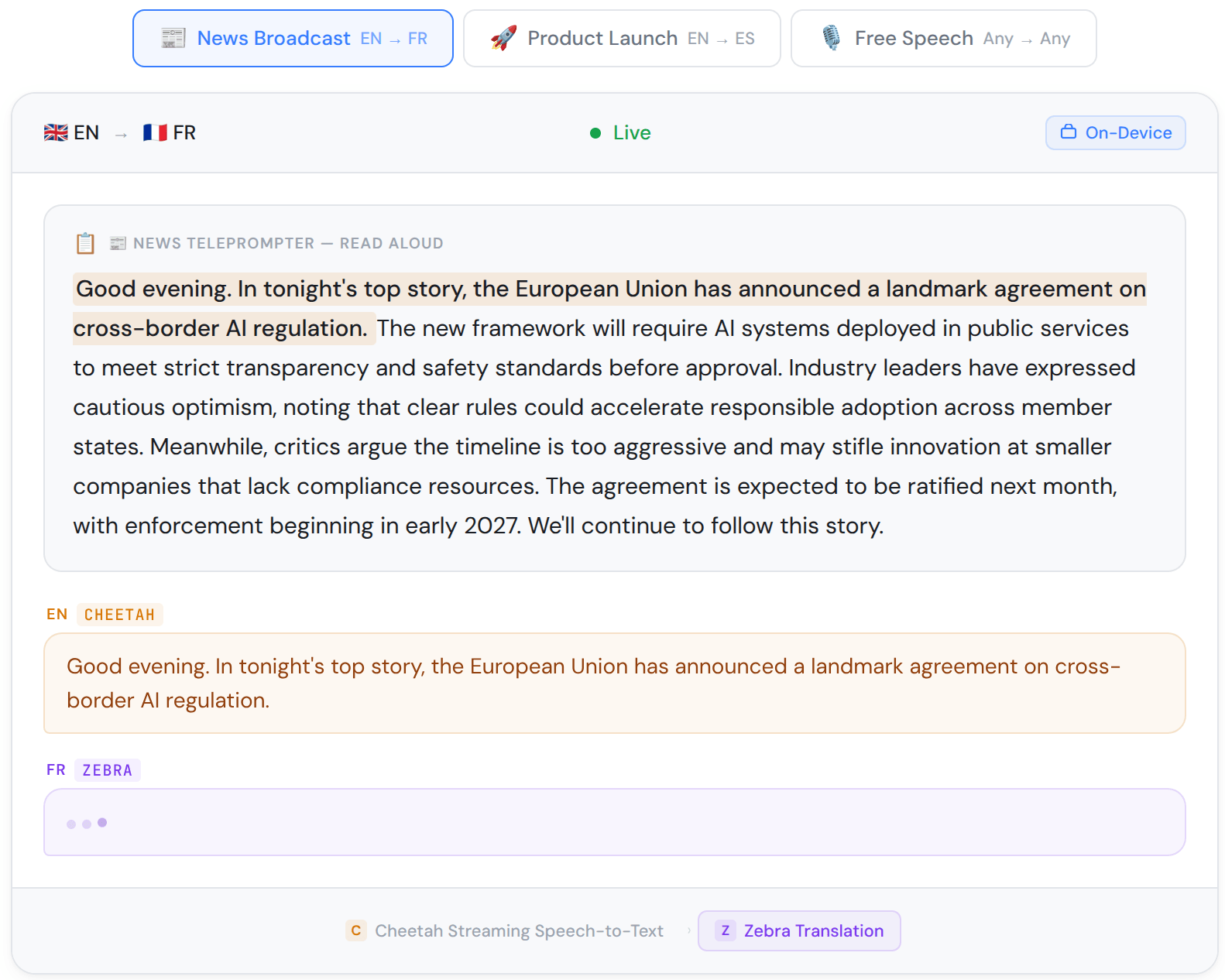
Task: Click the Live status text
Action: [x=632, y=133]
